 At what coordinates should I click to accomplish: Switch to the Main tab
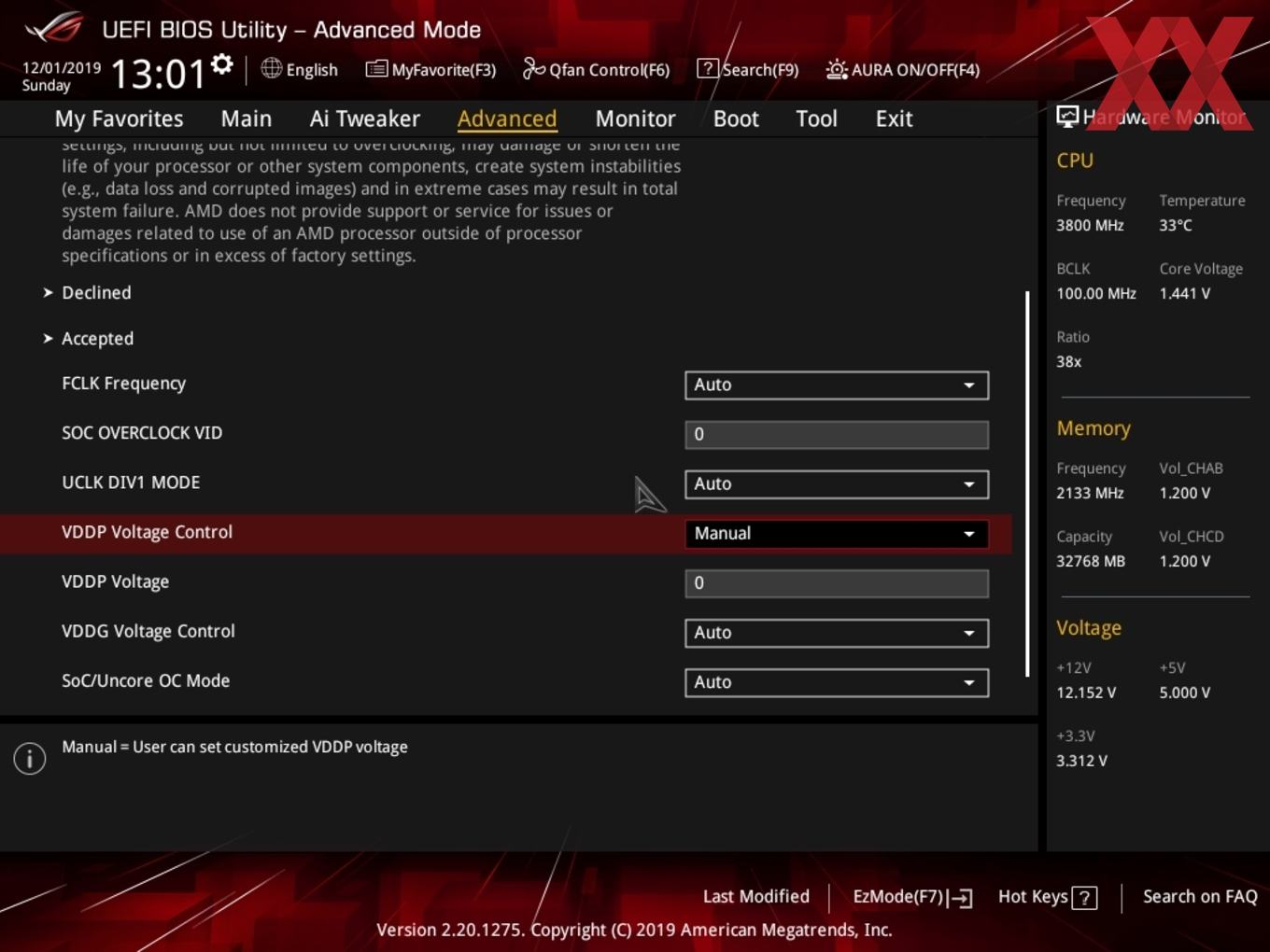[247, 119]
